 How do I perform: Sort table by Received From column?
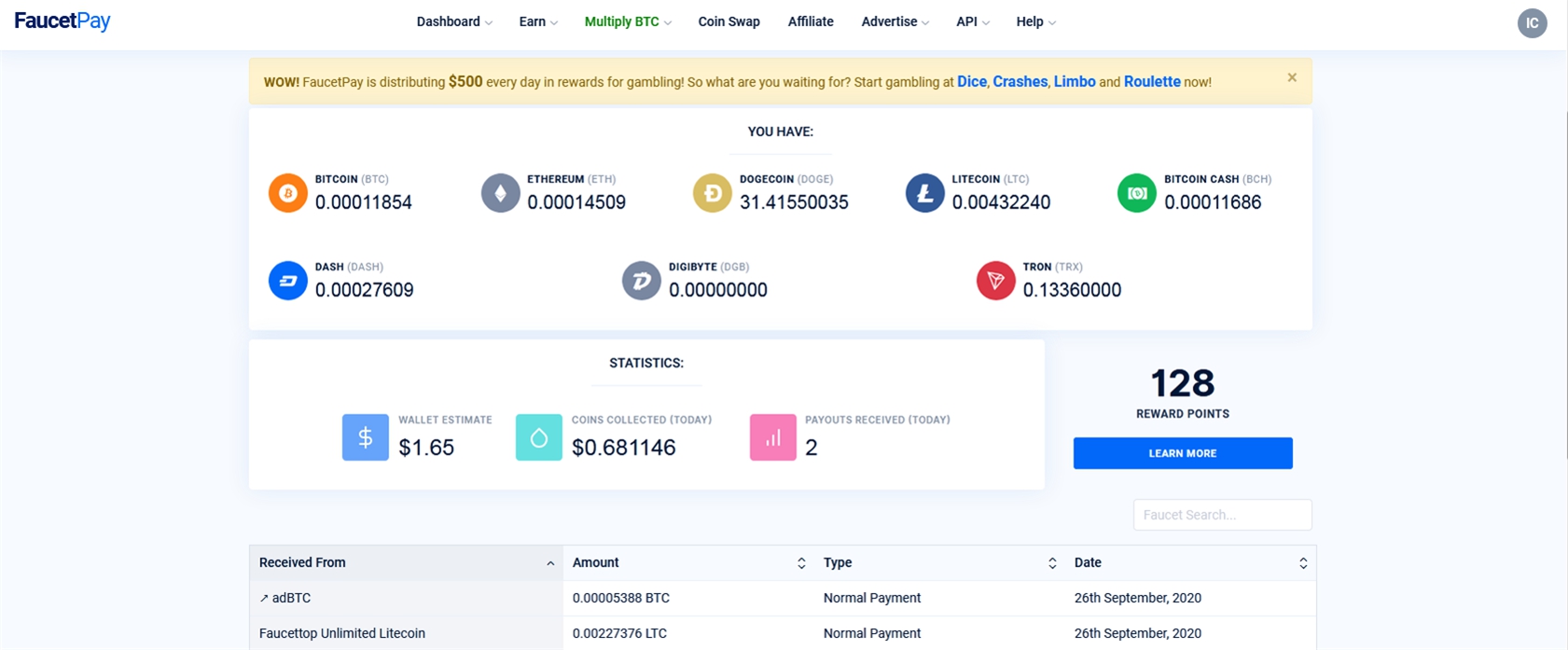(x=406, y=563)
